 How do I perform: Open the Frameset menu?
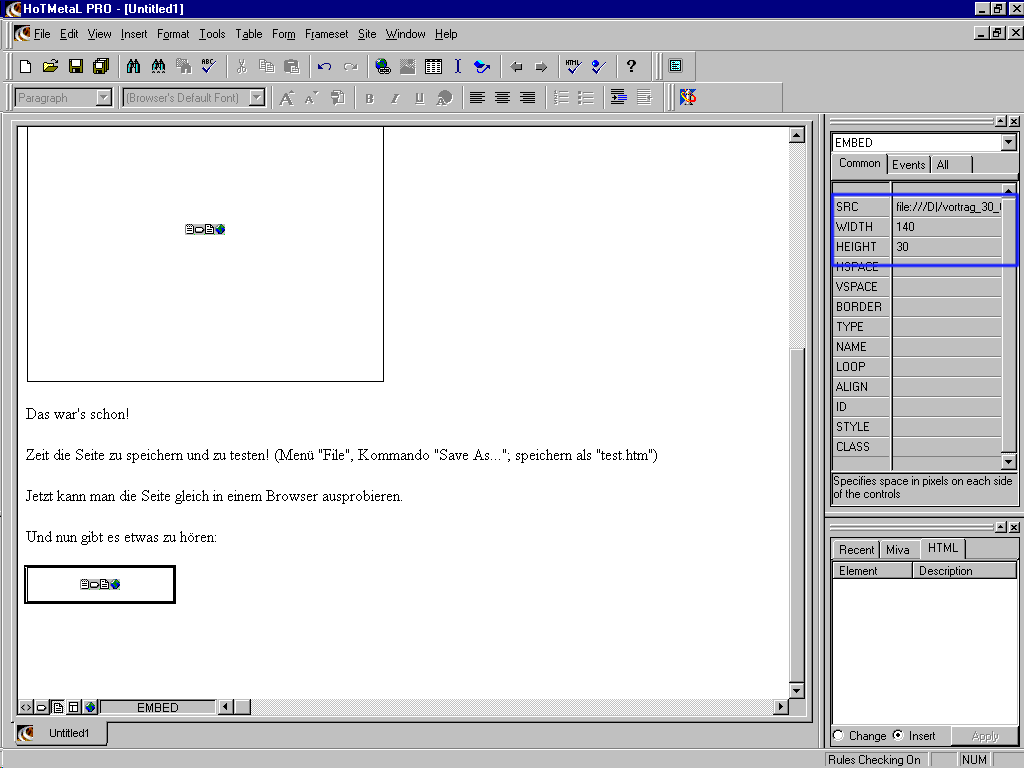327,34
